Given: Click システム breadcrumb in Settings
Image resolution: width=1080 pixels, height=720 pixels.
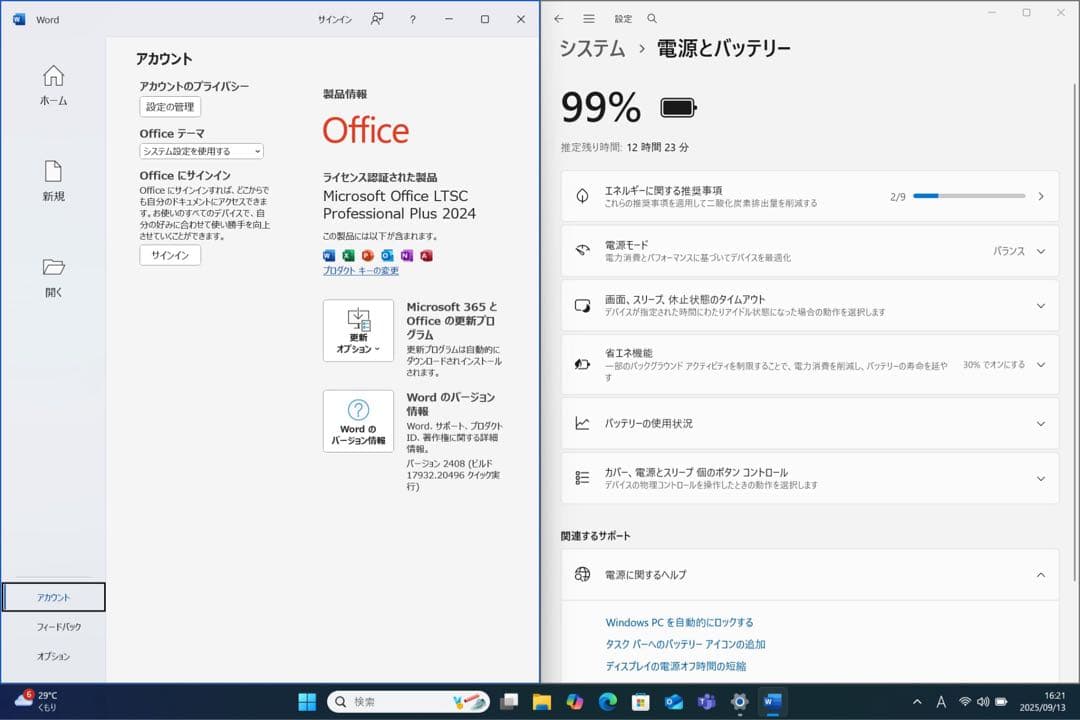Looking at the screenshot, I should tap(592, 48).
